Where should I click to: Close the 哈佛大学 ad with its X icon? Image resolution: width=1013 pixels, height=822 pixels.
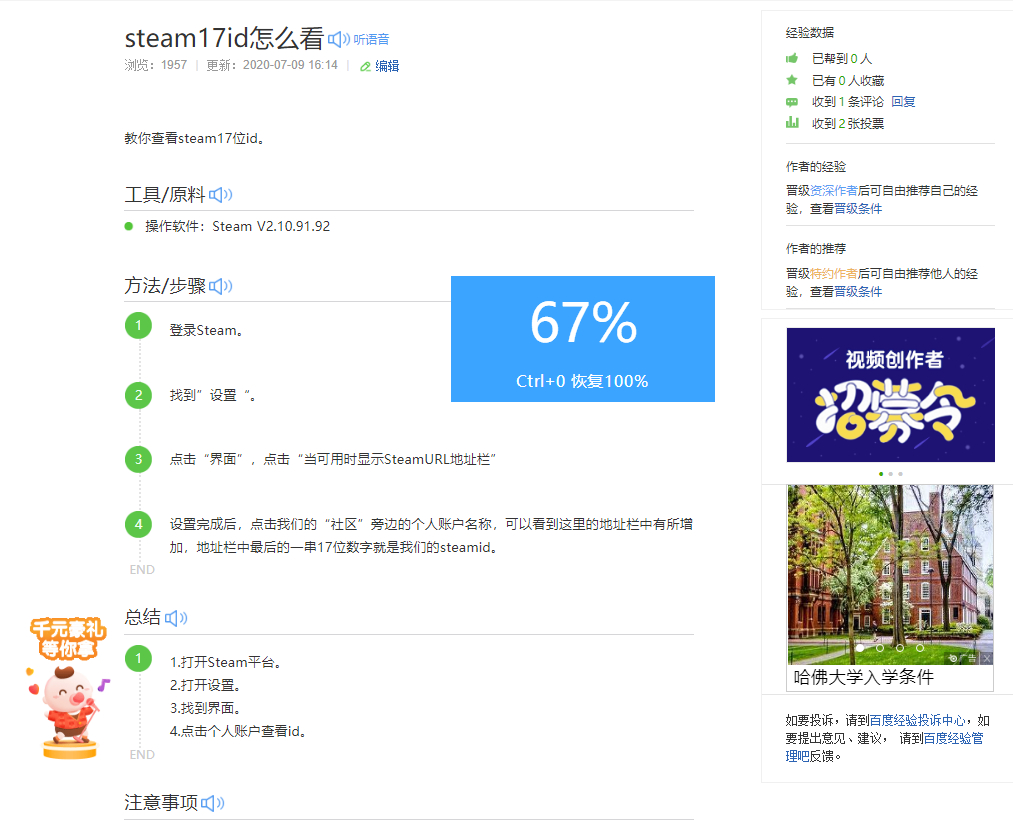(x=987, y=659)
